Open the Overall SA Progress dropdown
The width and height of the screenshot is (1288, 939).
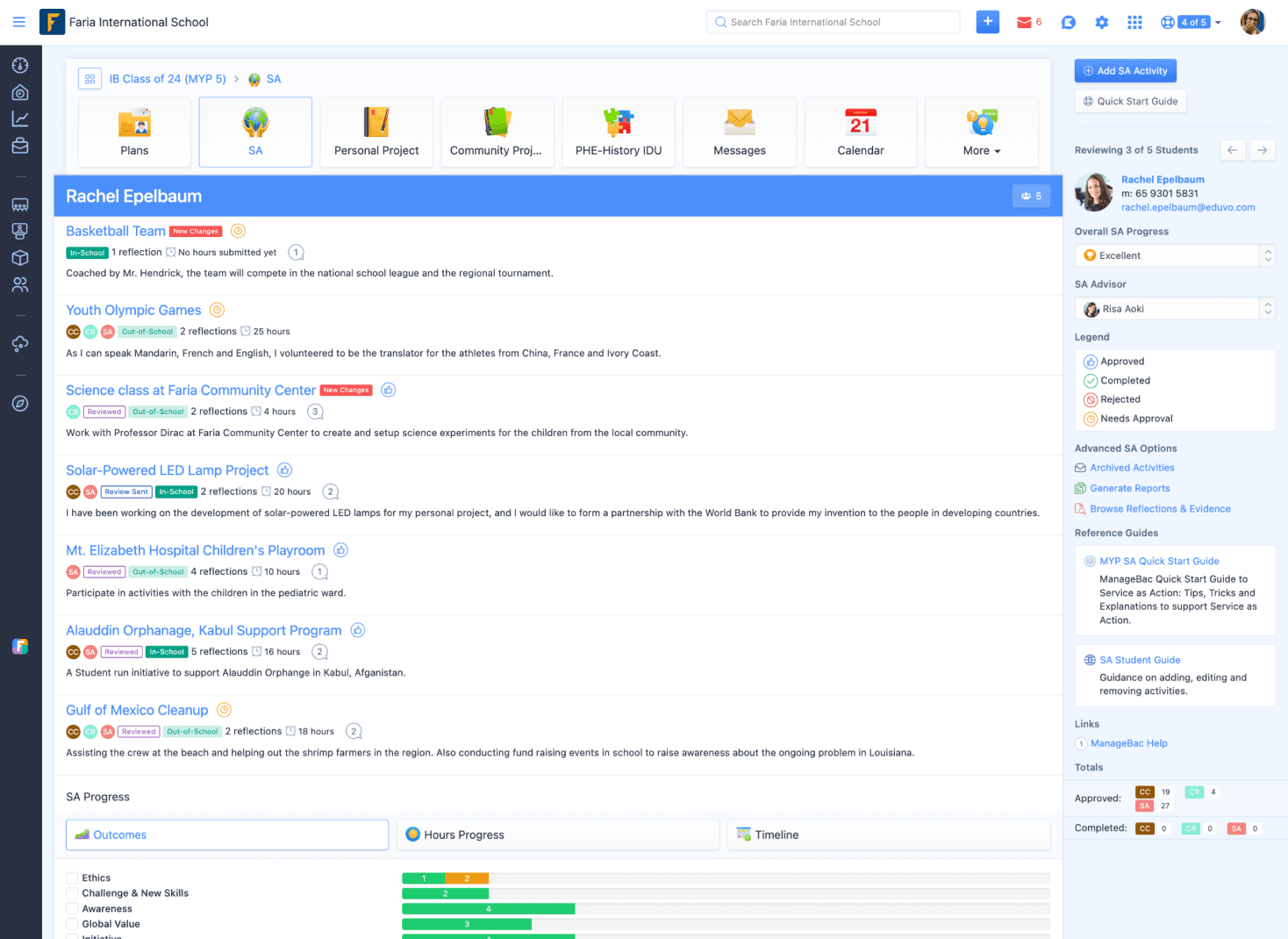(x=1175, y=255)
